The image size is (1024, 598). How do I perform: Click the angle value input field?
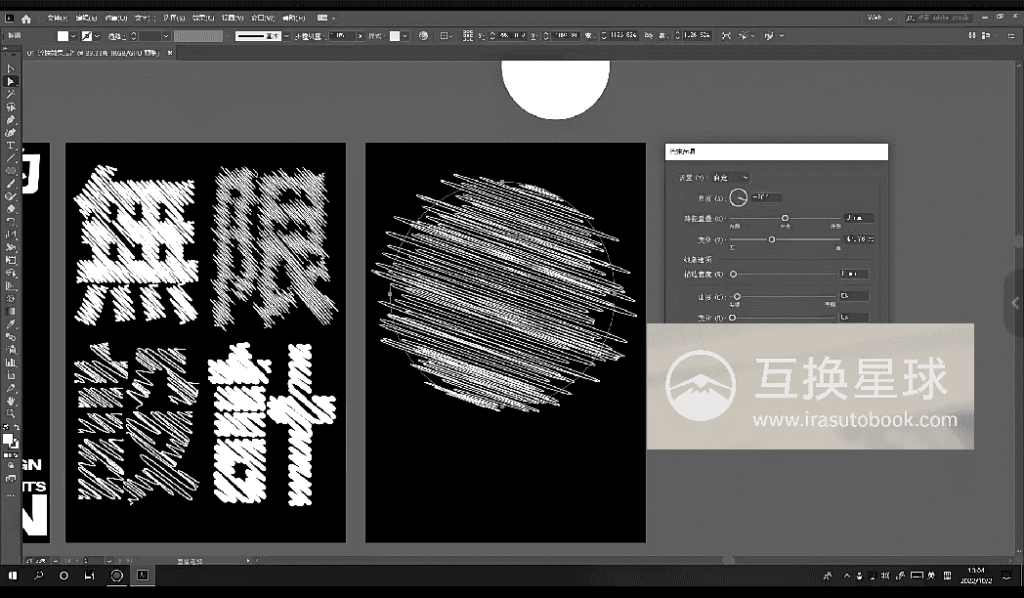[x=765, y=197]
